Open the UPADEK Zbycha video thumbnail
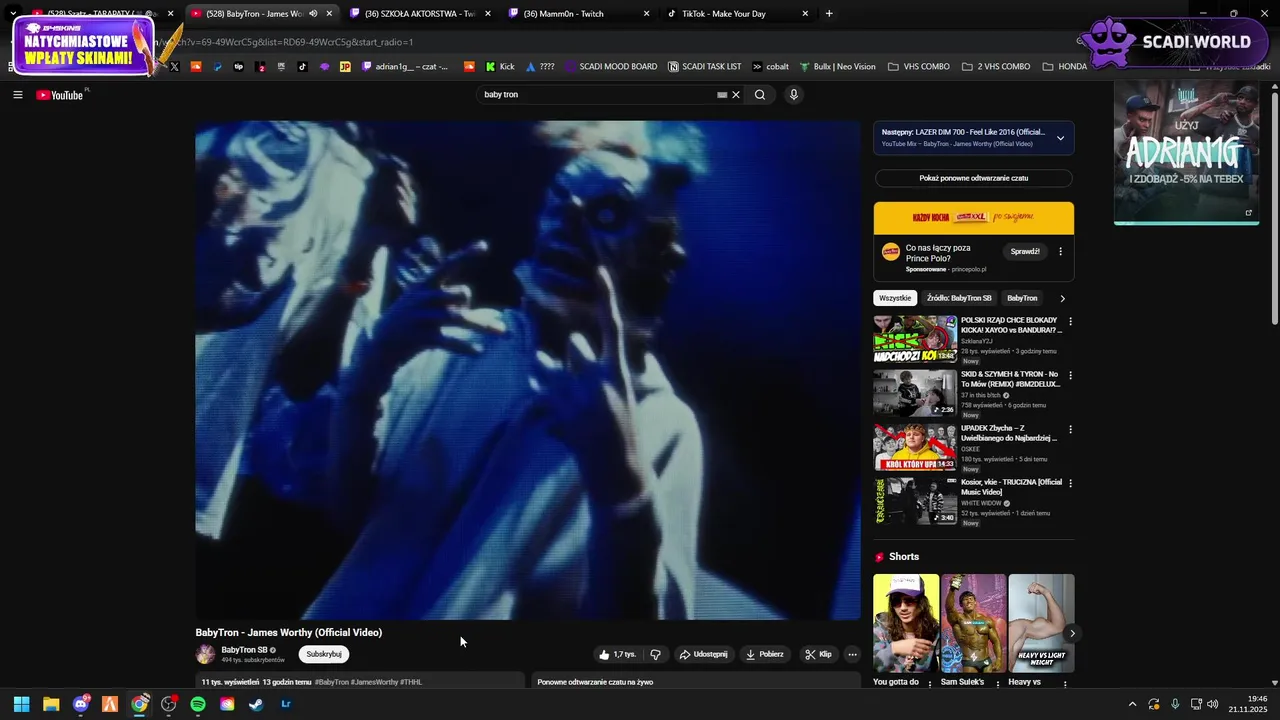The width and height of the screenshot is (1280, 720). pos(915,447)
